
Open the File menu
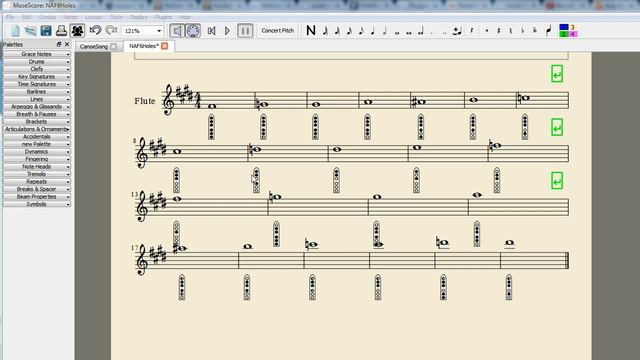point(10,17)
